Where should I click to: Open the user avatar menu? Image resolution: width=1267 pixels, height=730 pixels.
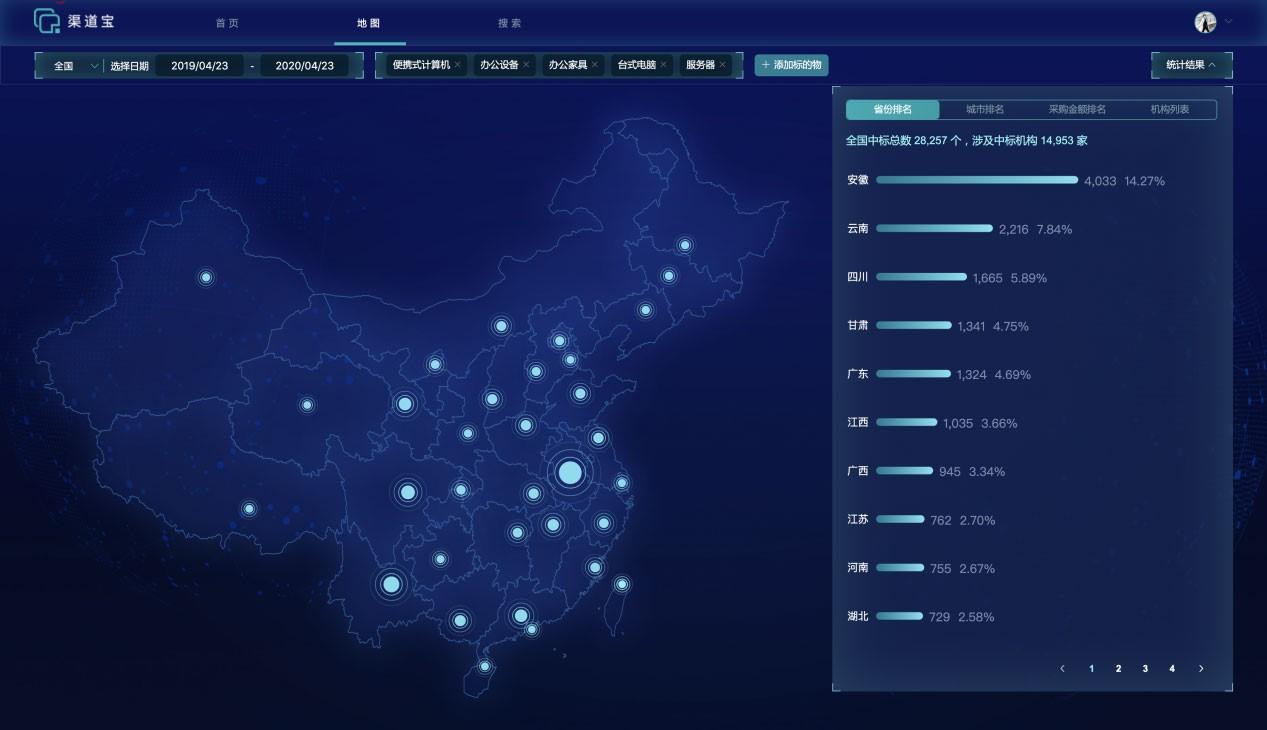(1205, 22)
